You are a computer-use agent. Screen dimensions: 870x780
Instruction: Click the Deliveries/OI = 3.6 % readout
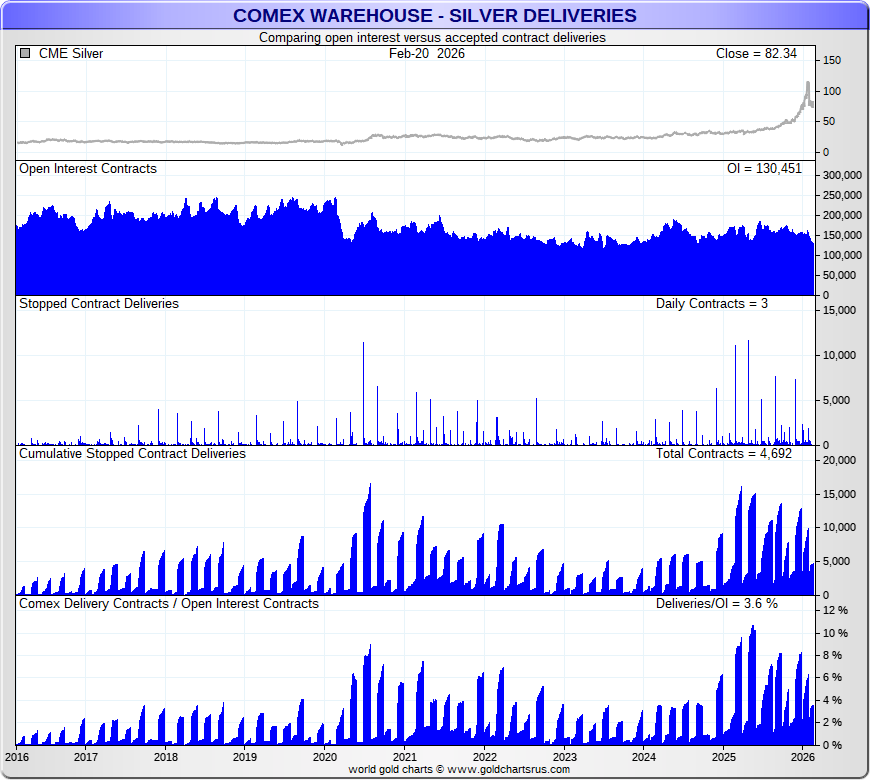click(717, 603)
